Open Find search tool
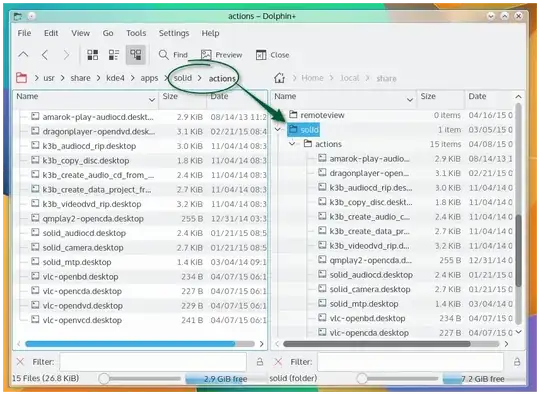Viewport: 540px width, 395px height. point(173,55)
